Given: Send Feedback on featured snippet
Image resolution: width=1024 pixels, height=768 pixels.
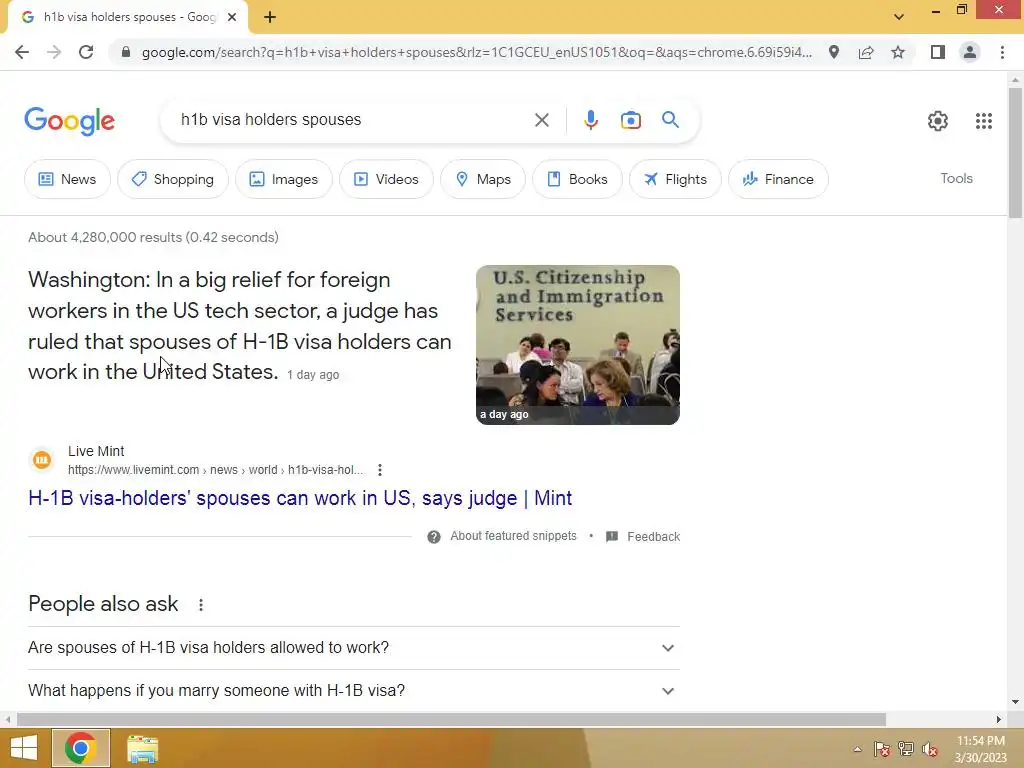Looking at the screenshot, I should [x=653, y=537].
